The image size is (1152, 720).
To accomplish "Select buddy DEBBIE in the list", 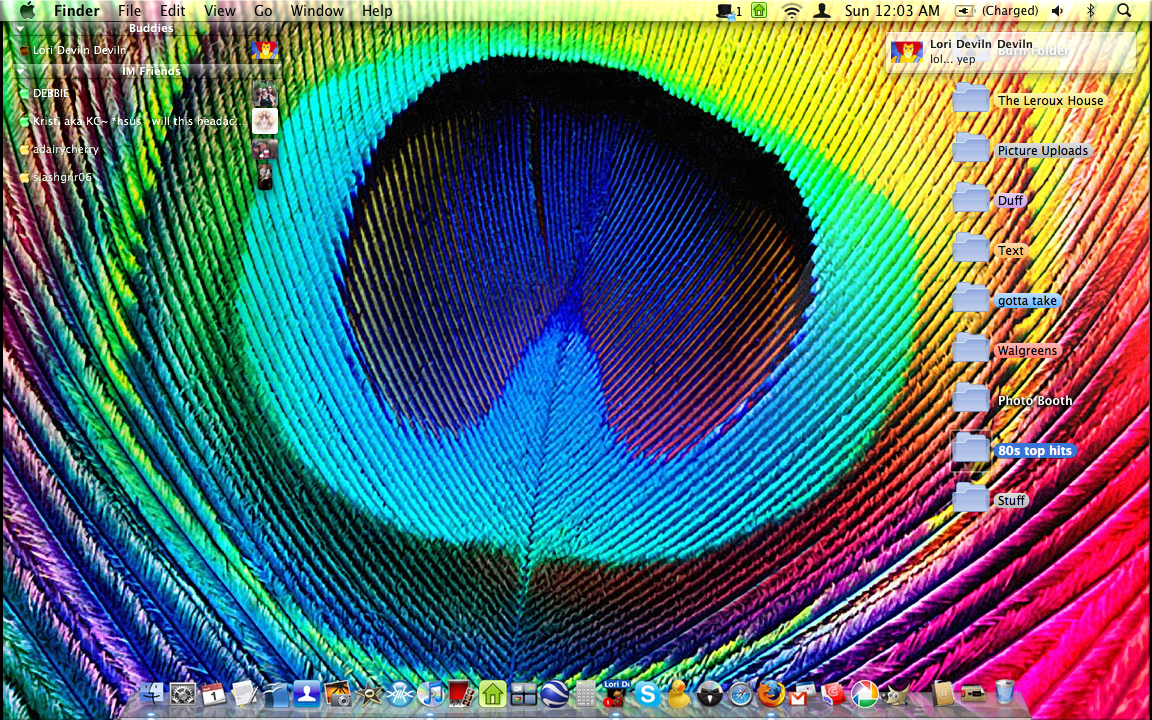I will tap(147, 93).
